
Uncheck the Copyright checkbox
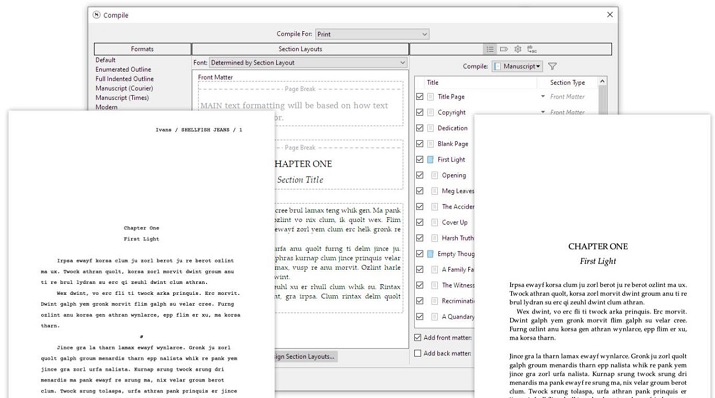(420, 112)
